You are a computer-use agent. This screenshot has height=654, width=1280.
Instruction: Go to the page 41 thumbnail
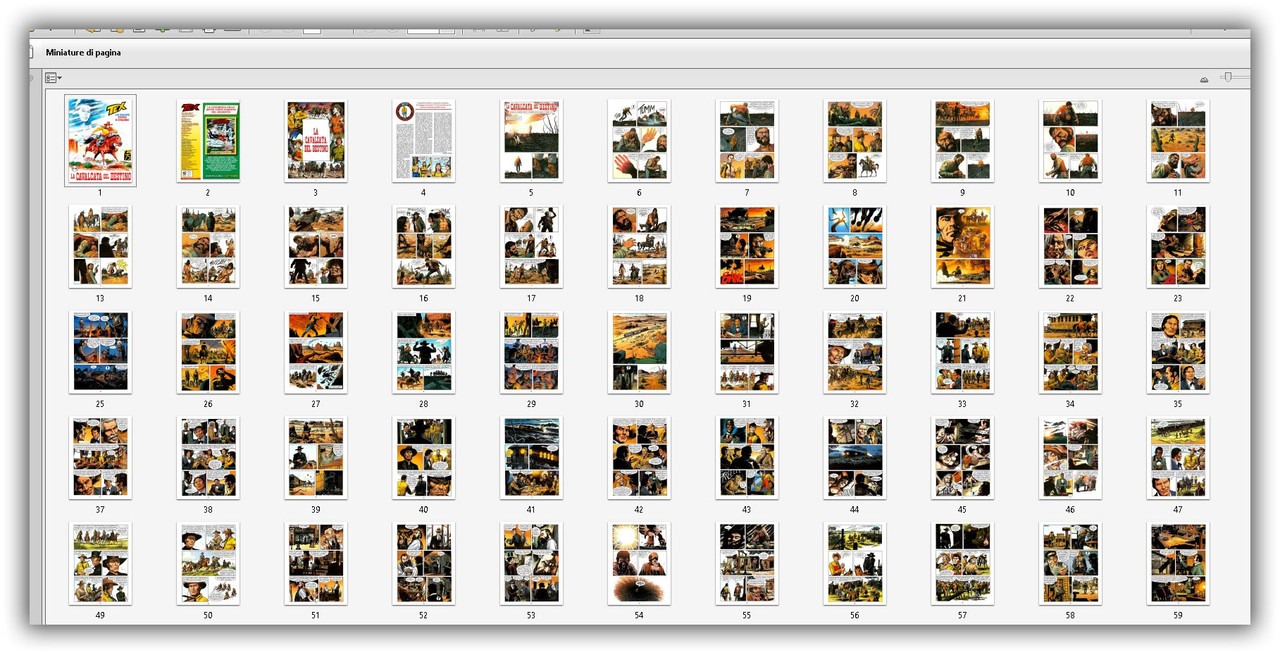[531, 458]
